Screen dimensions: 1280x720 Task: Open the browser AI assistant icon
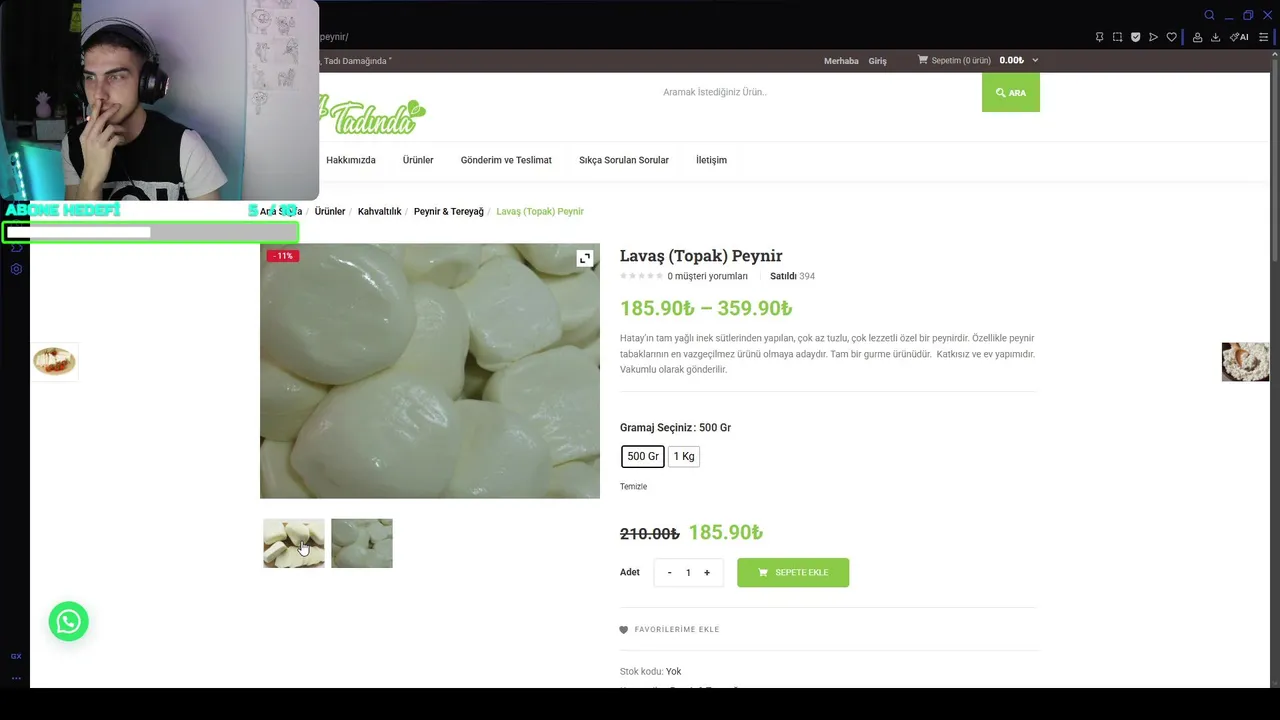(x=1239, y=37)
